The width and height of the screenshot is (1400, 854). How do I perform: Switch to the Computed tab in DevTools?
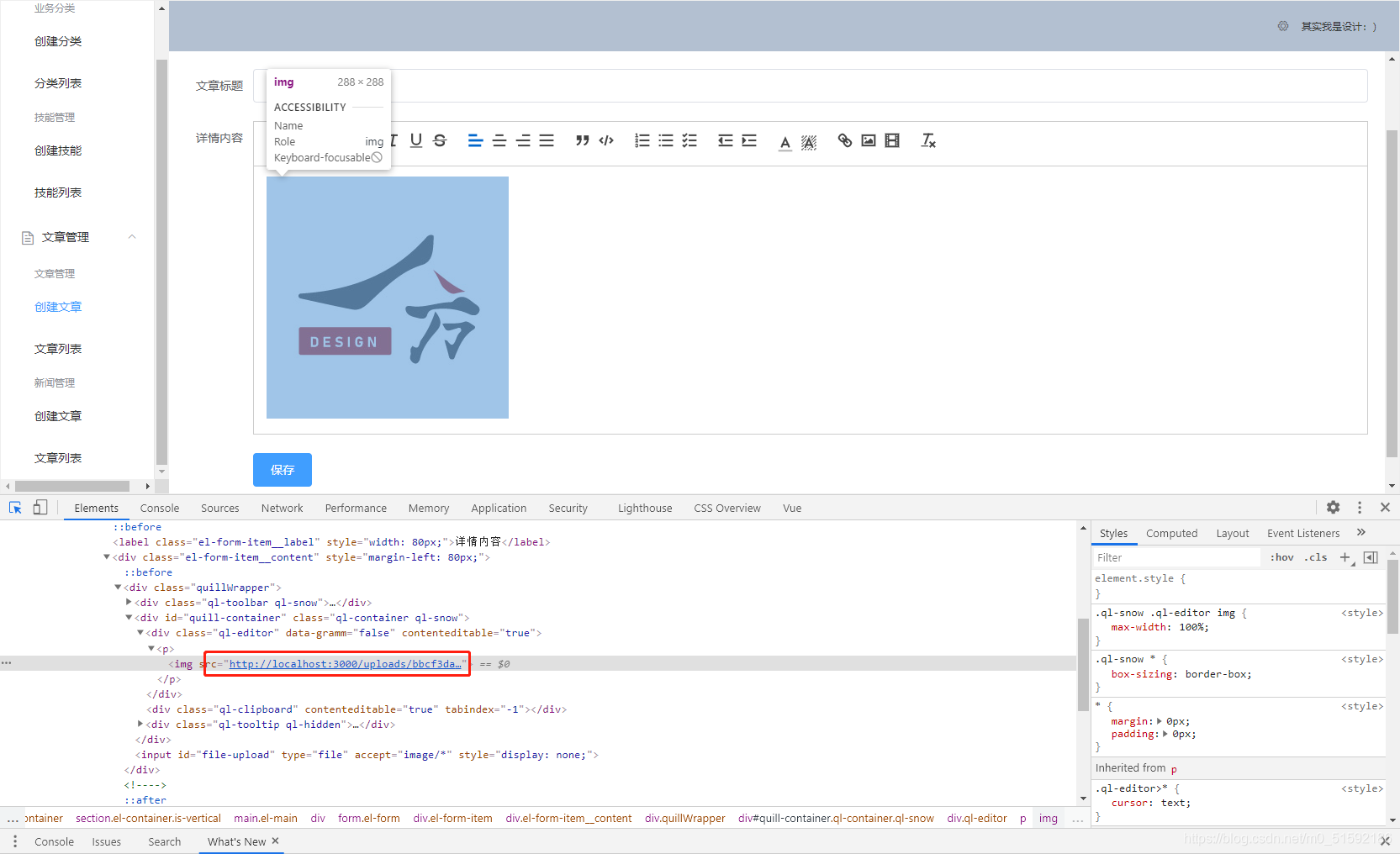pos(1170,532)
